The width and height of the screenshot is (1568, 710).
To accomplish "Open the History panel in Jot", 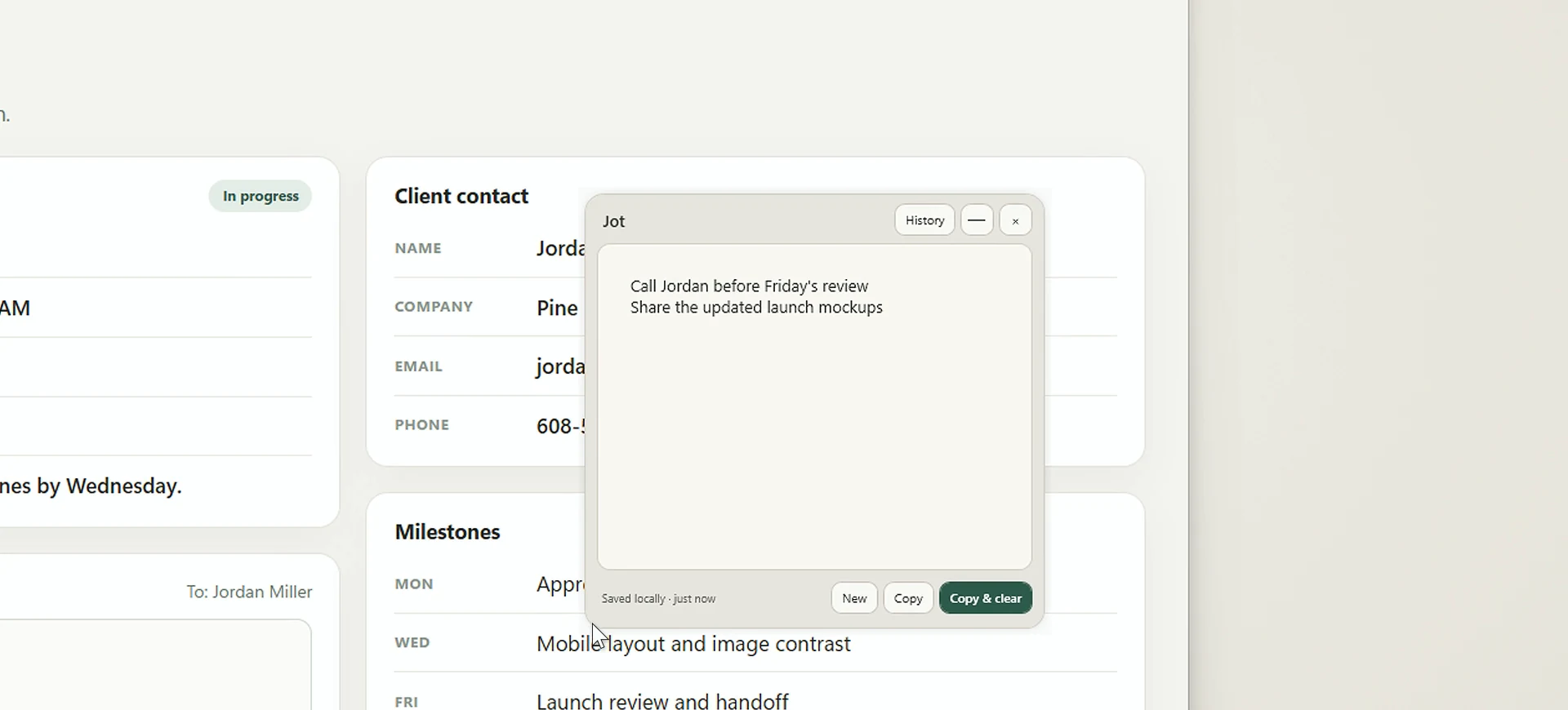I will (x=924, y=220).
